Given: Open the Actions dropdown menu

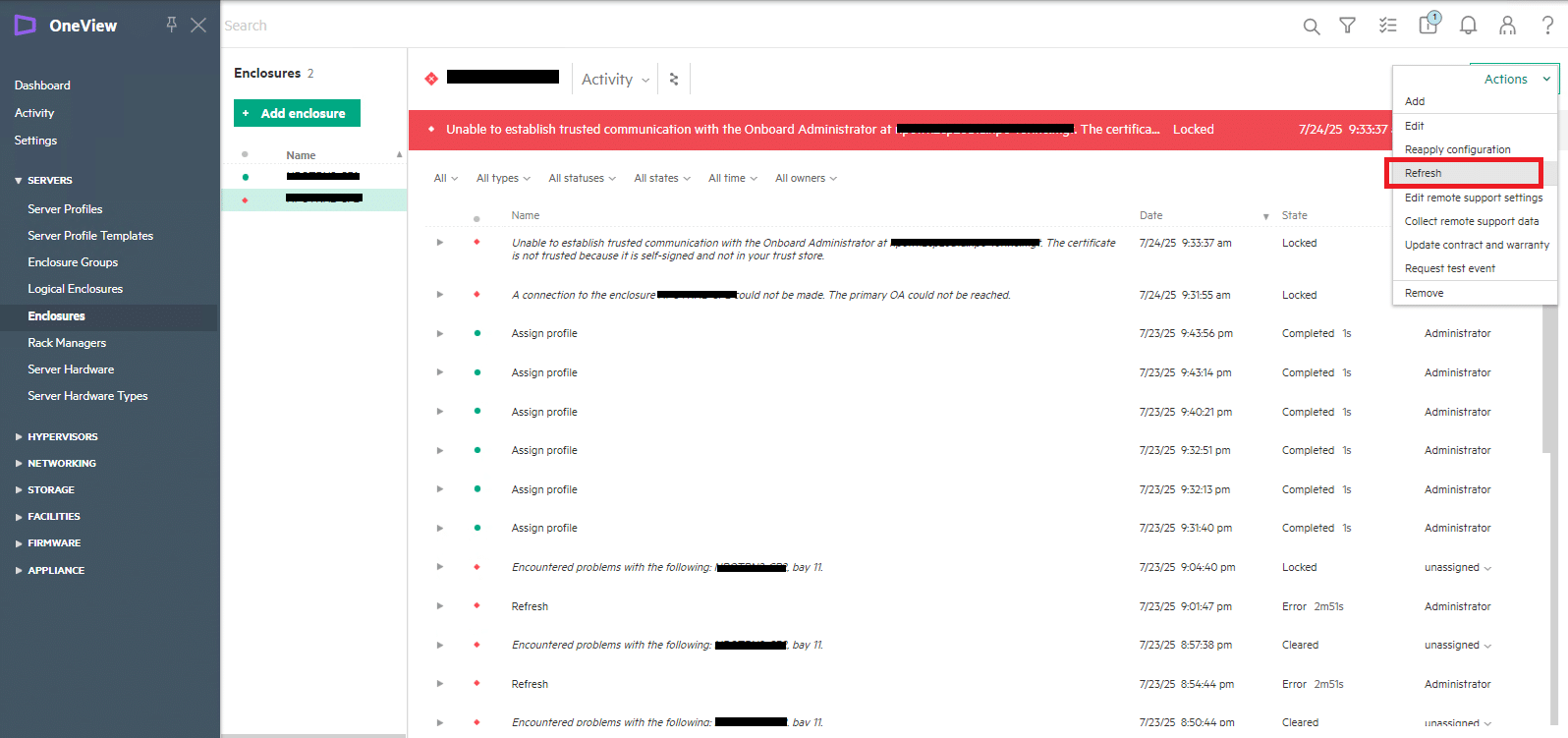Looking at the screenshot, I should tap(1516, 80).
